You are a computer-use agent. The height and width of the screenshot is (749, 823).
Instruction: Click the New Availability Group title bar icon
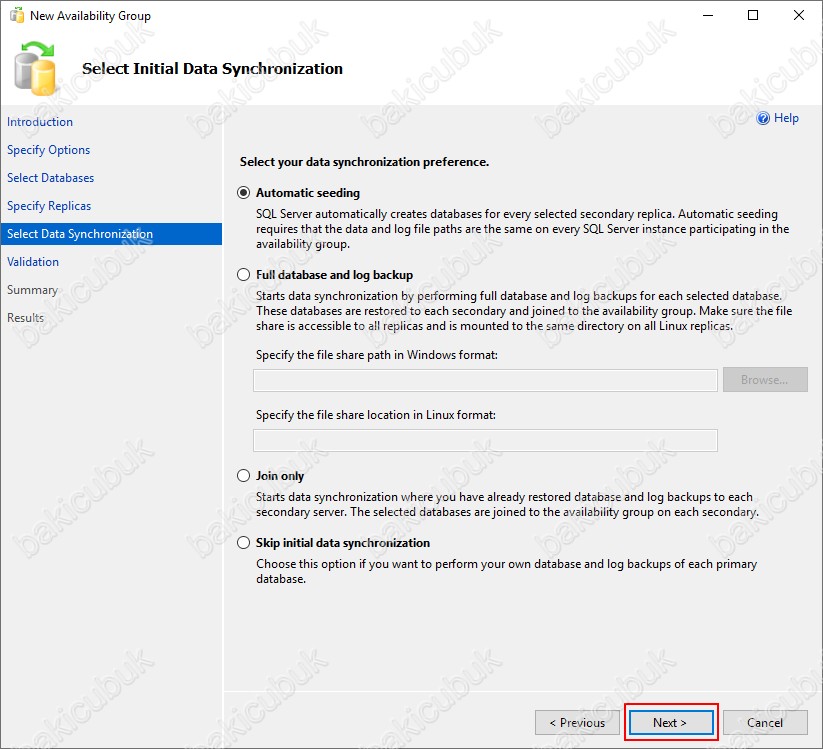pyautogui.click(x=17, y=16)
